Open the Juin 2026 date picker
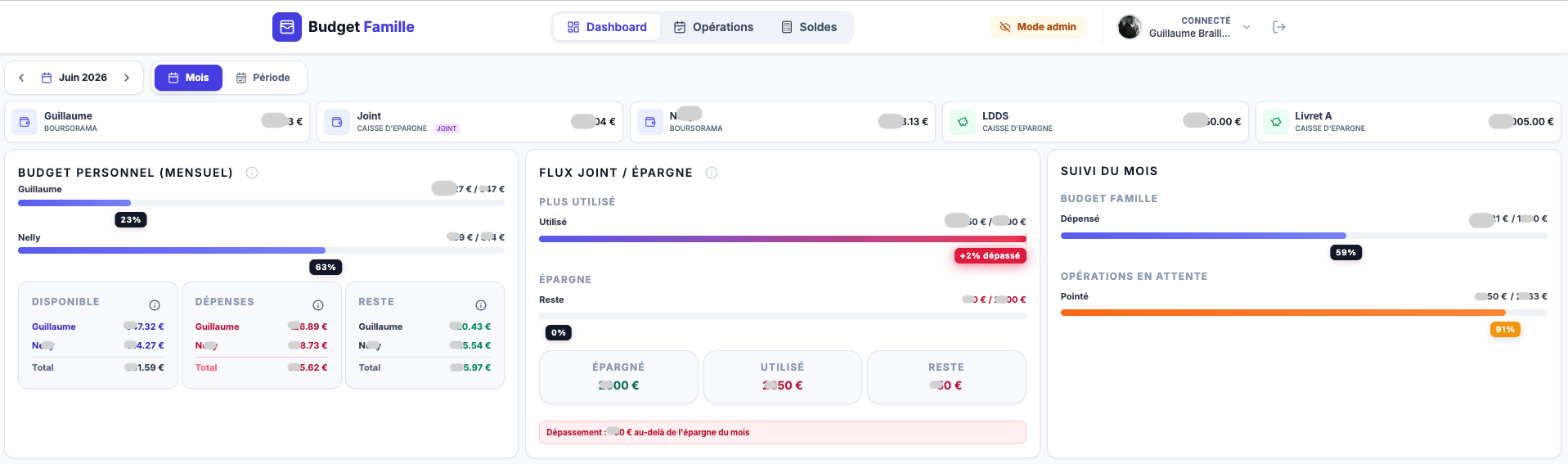 (x=74, y=78)
